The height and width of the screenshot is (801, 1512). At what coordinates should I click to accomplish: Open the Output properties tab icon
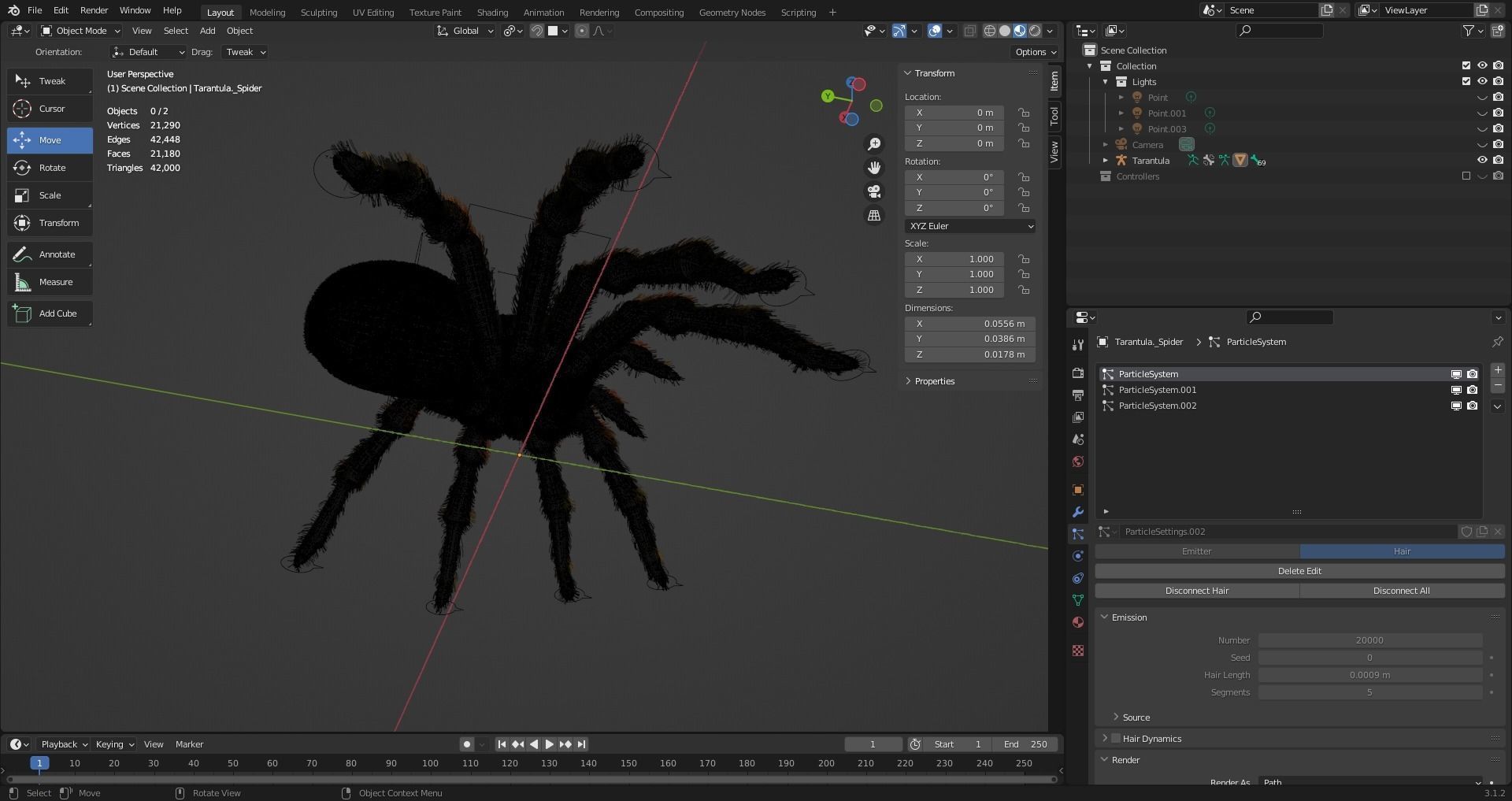[x=1078, y=395]
